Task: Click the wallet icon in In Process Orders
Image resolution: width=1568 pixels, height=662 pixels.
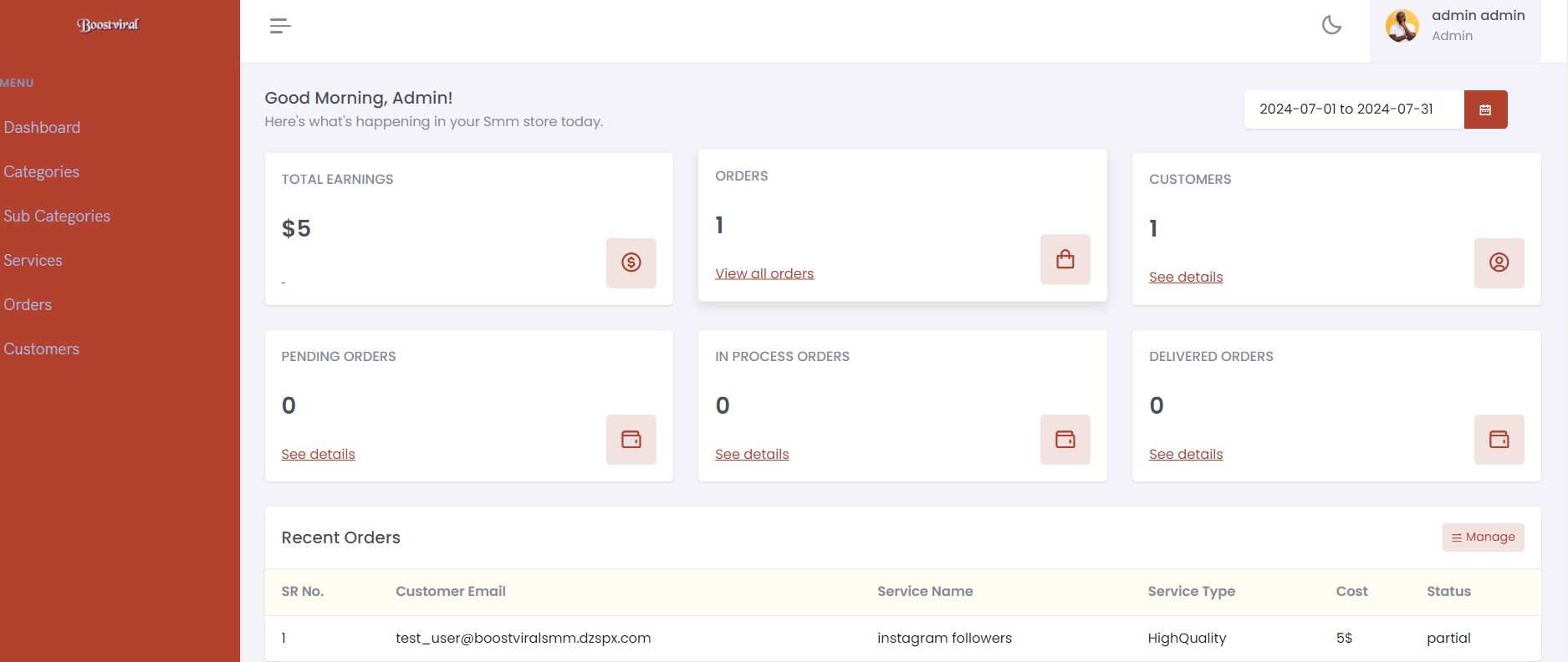Action: (1065, 439)
